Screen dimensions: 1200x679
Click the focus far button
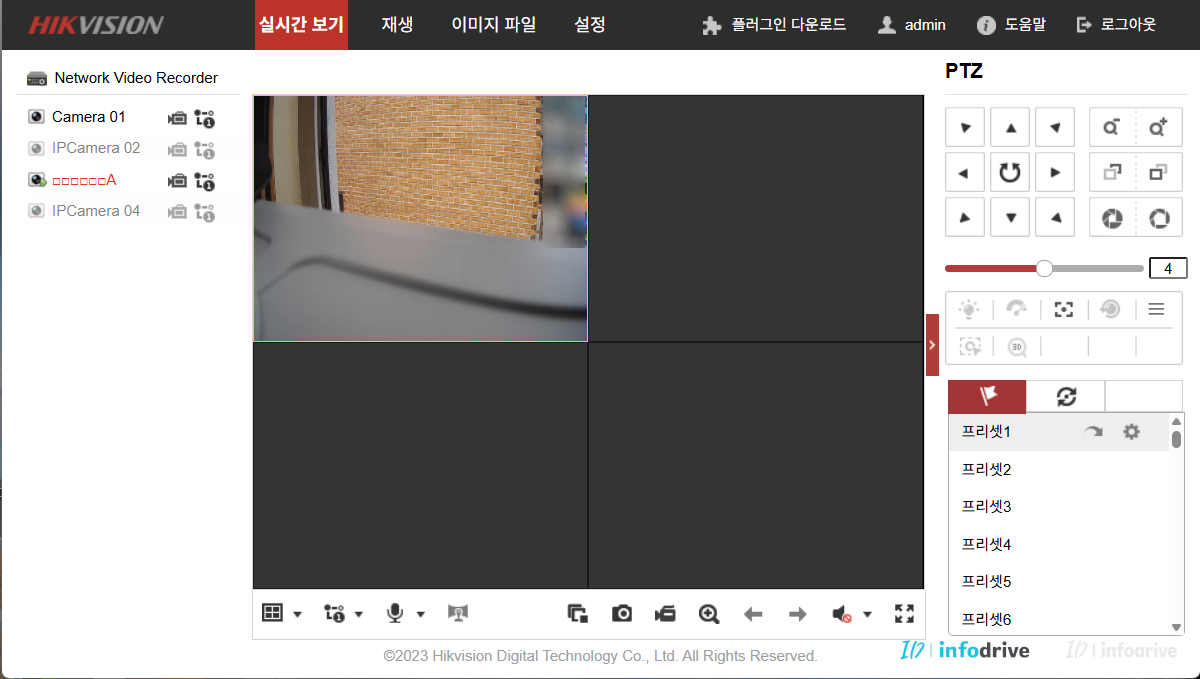click(x=1159, y=173)
